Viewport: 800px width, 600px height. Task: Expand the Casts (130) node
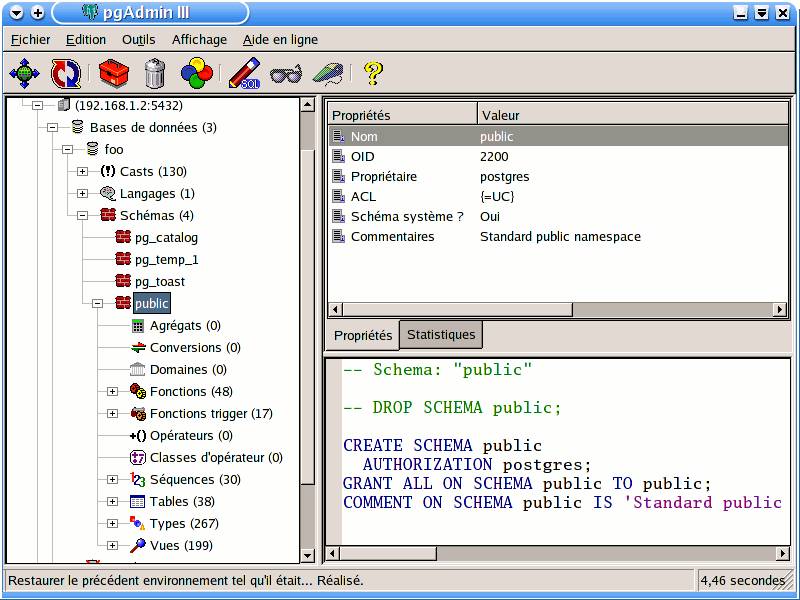(x=82, y=171)
